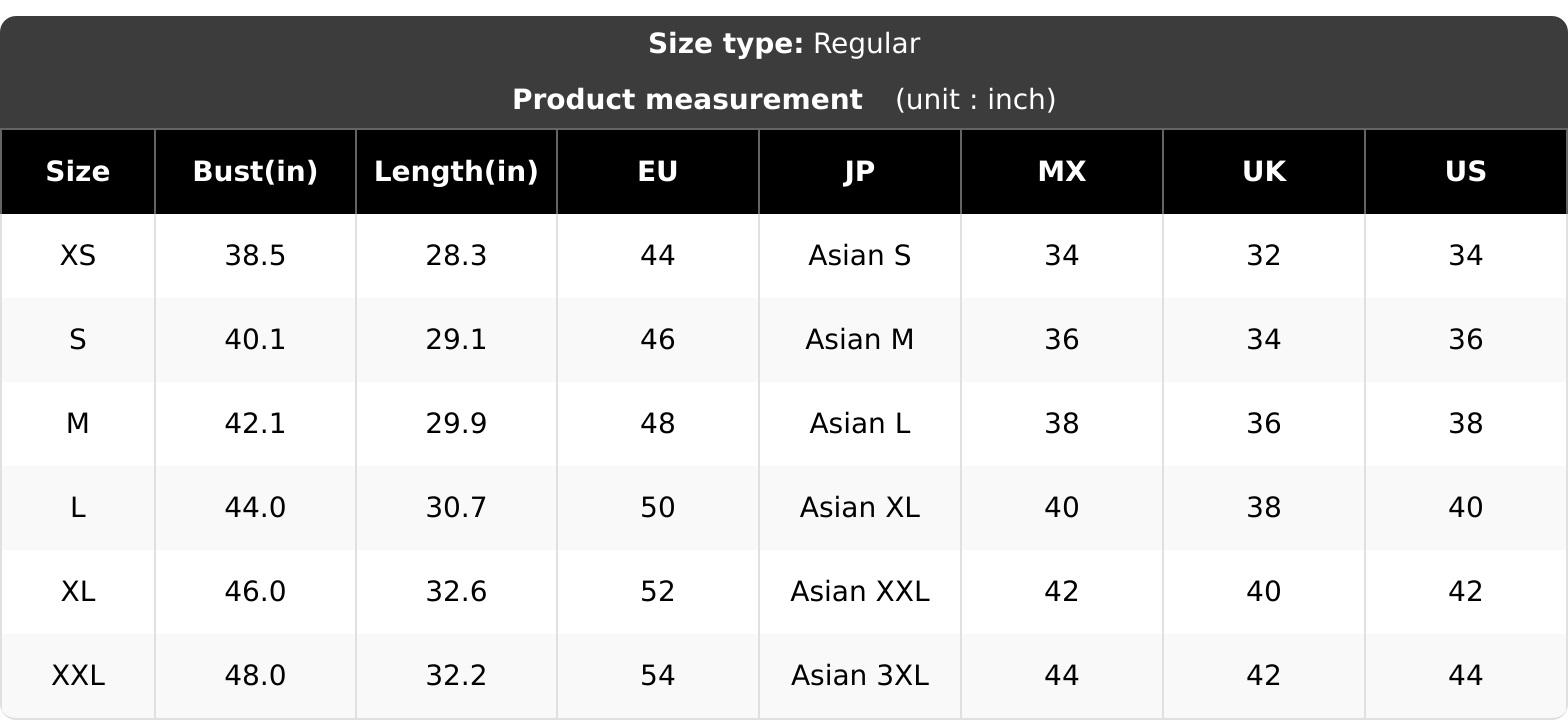1568x720 pixels.
Task: Select the bust value 48.0
Action: click(x=255, y=676)
